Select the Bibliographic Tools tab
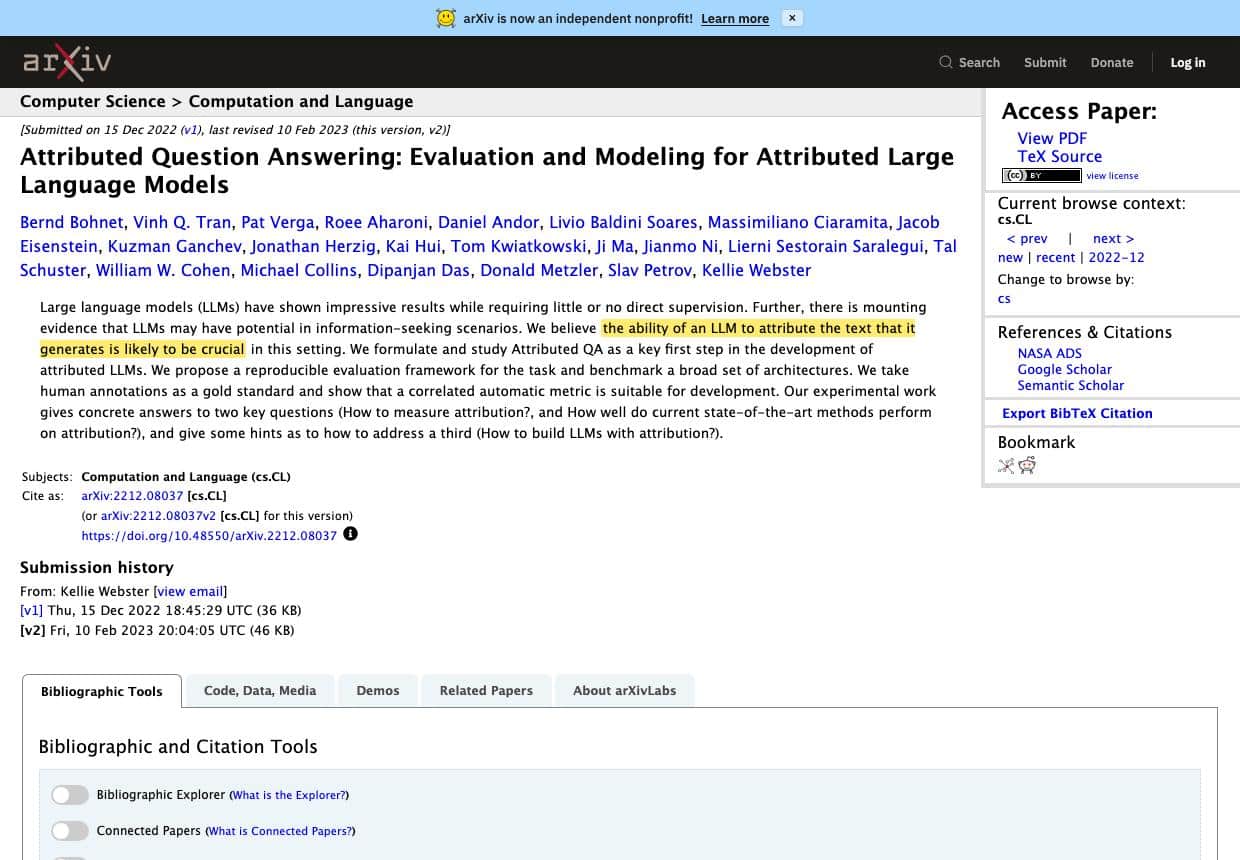Viewport: 1240px width, 860px height. coord(102,691)
